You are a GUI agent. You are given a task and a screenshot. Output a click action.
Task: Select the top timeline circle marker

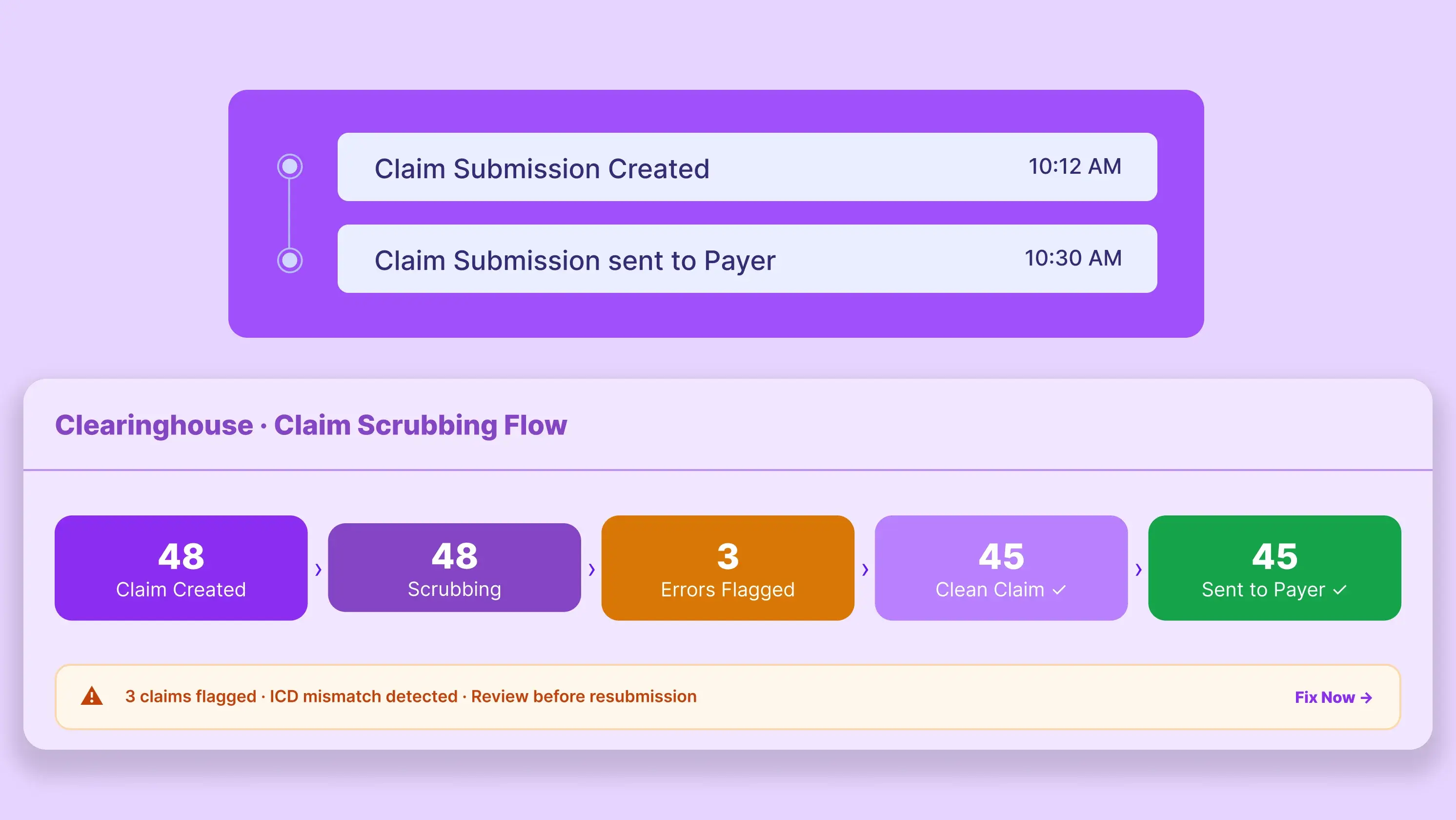290,167
